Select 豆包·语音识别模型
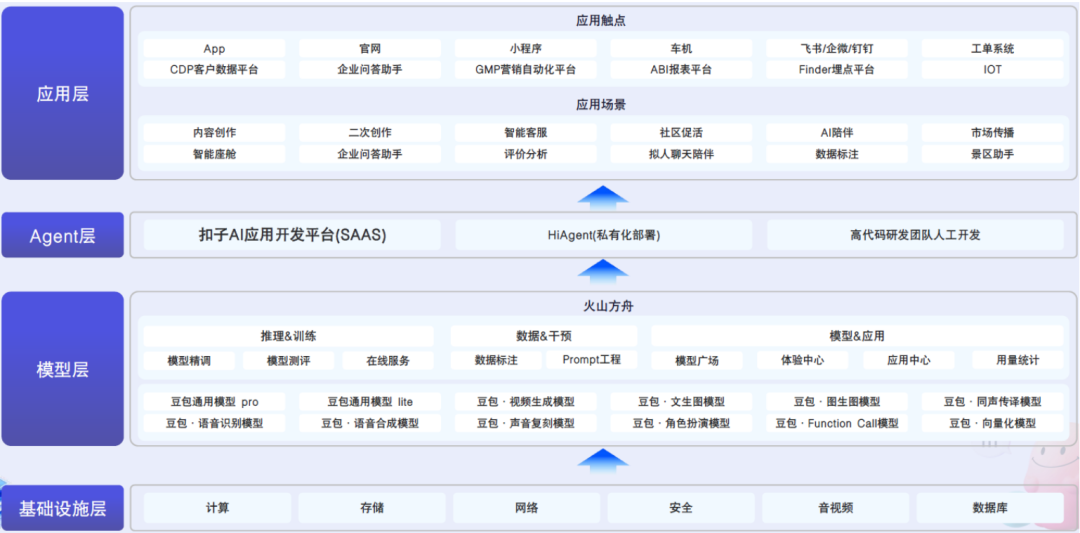This screenshot has height=533, width=1080. [214, 423]
